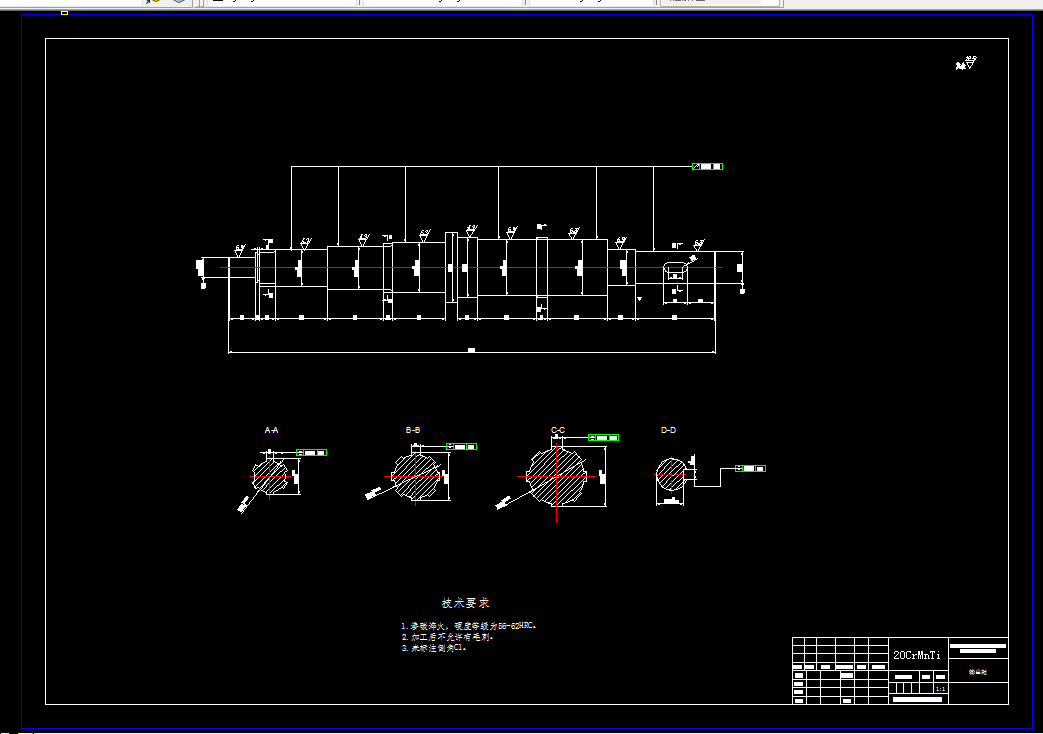Click the 技术要求 heading text
Viewport: 1043px width, 734px height.
click(x=466, y=603)
